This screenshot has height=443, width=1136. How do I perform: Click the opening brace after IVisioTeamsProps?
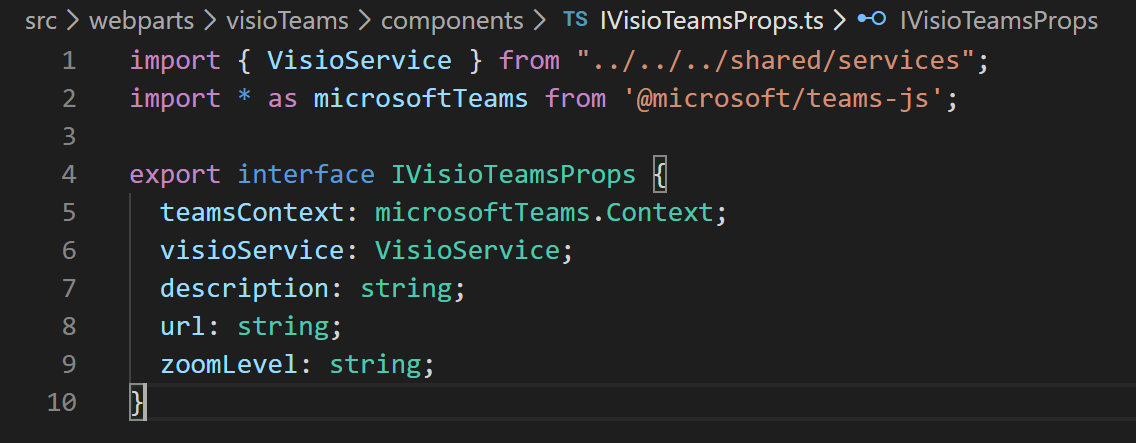point(659,175)
